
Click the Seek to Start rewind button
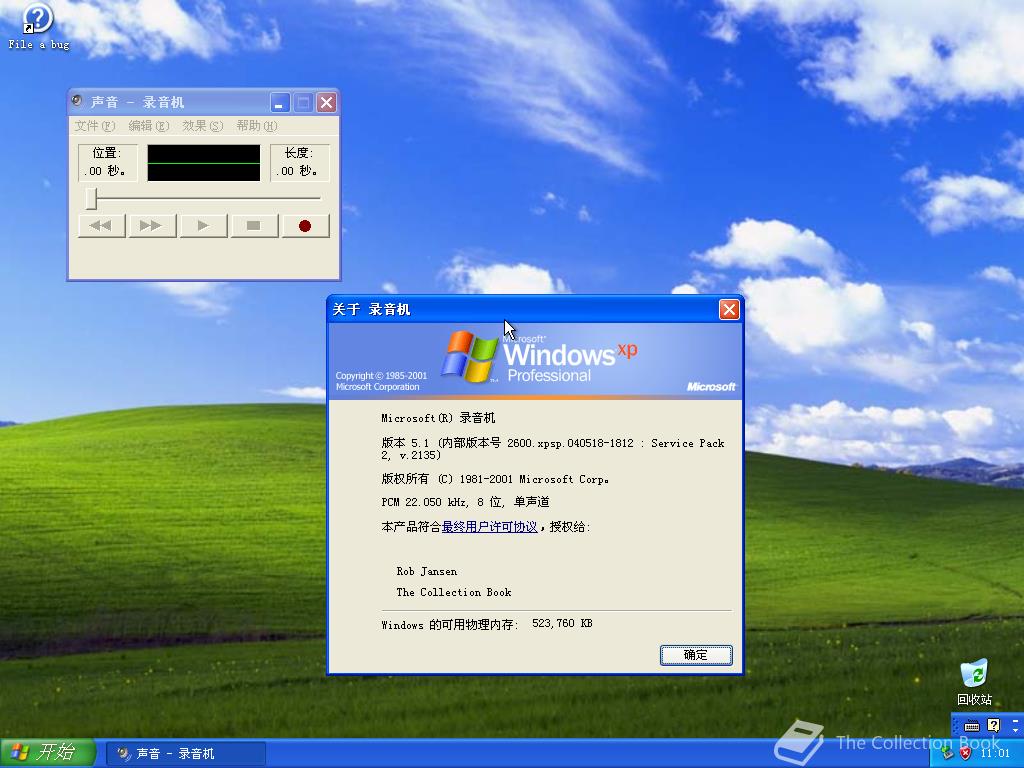coord(101,226)
